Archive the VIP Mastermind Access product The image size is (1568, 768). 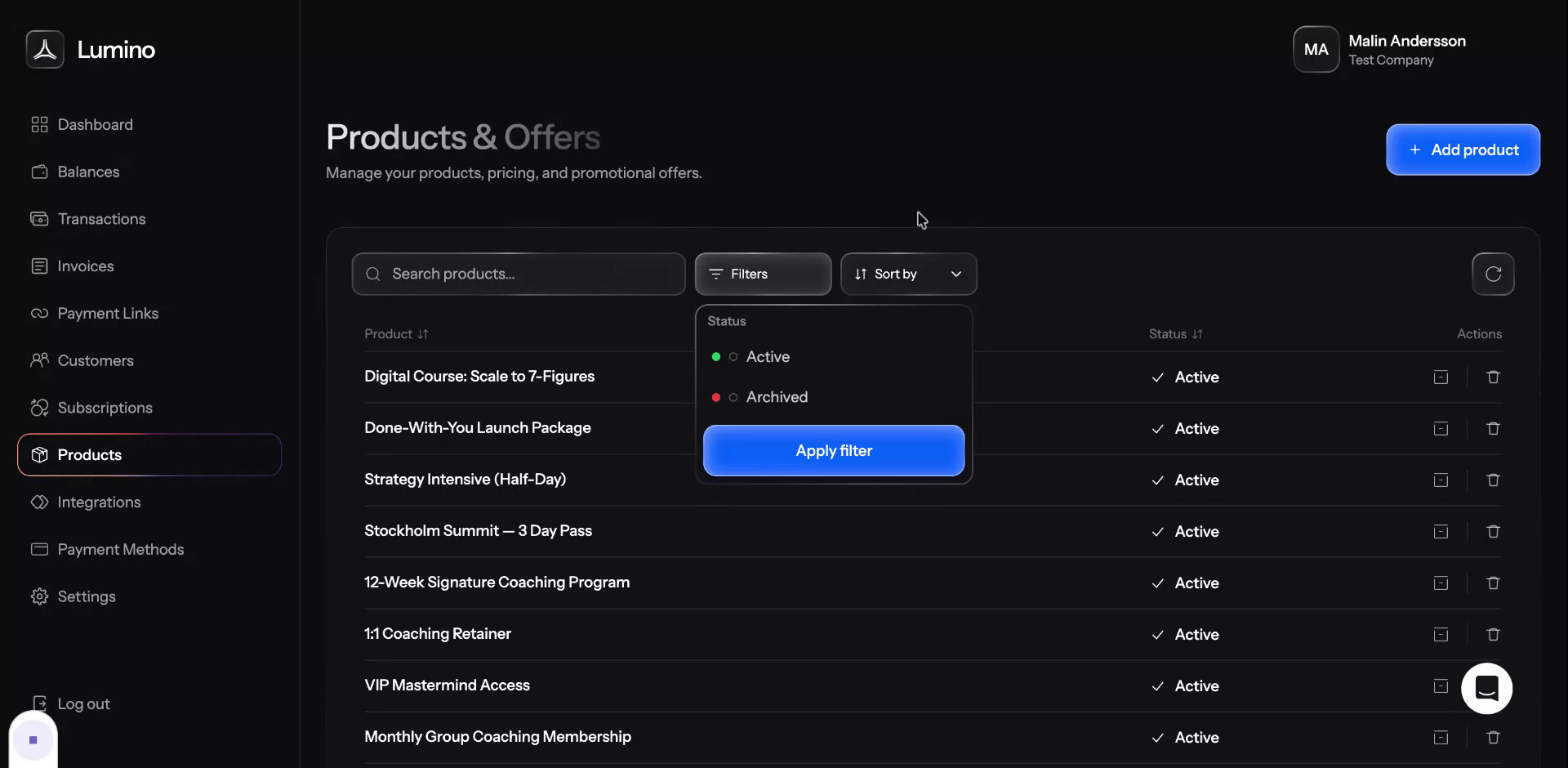click(x=1441, y=686)
